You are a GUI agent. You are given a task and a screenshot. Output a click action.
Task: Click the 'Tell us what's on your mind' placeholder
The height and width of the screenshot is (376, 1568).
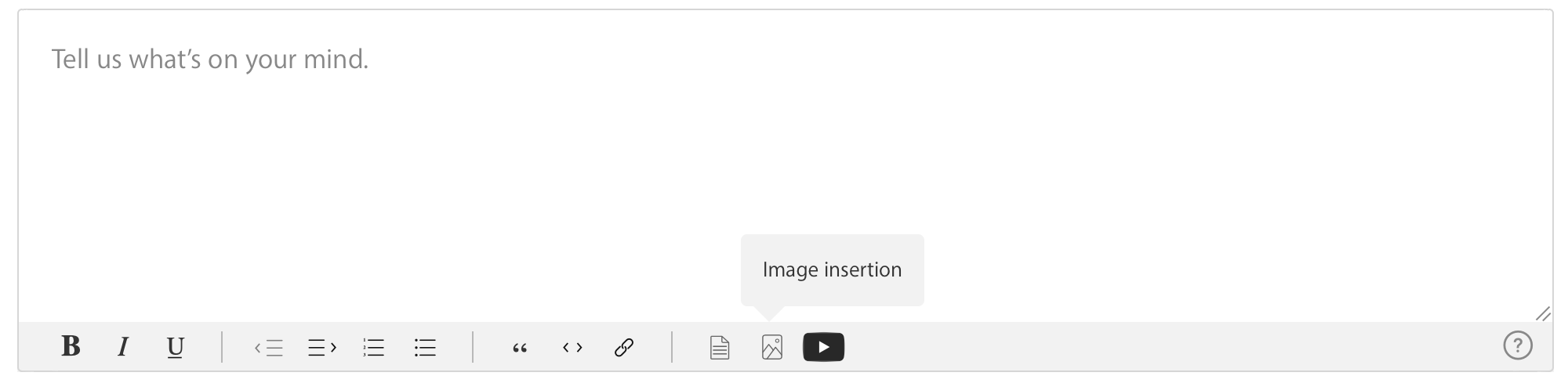(209, 60)
